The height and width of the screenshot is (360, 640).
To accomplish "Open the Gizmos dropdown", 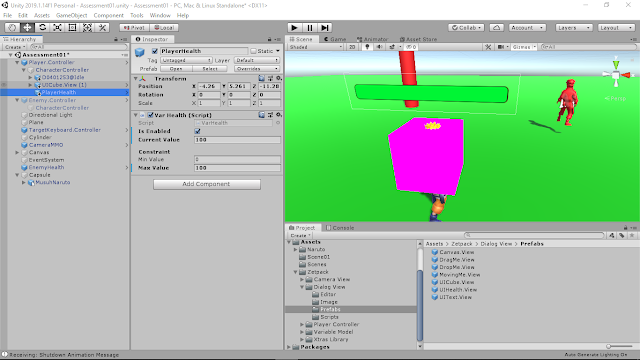I will (524, 47).
